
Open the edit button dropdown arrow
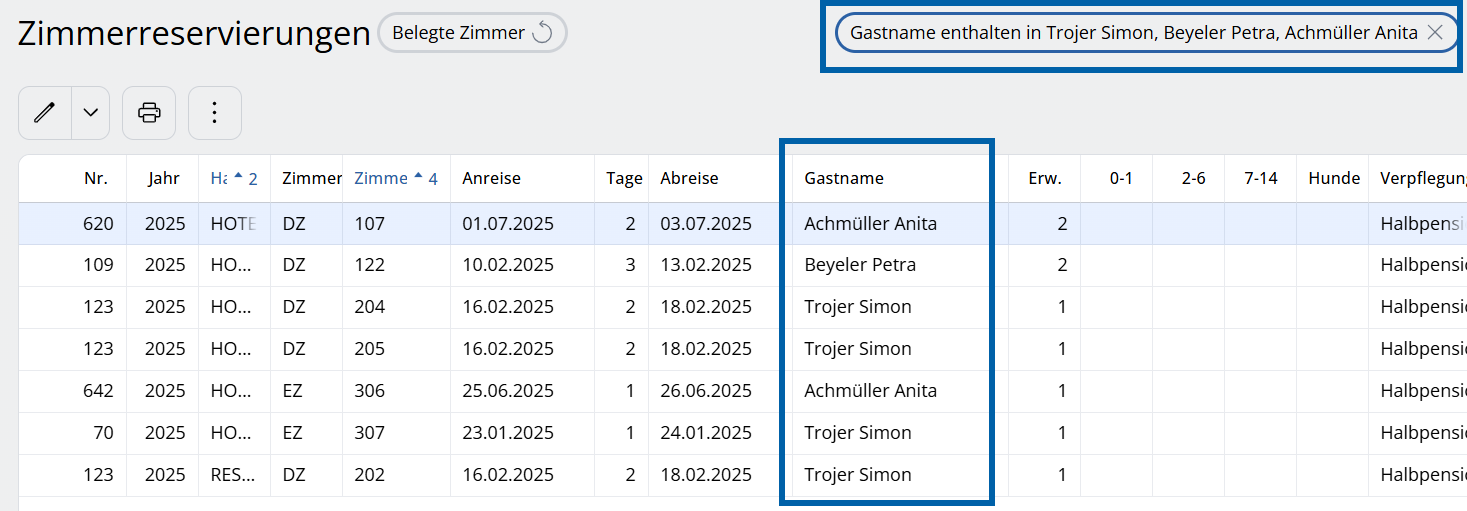[91, 113]
